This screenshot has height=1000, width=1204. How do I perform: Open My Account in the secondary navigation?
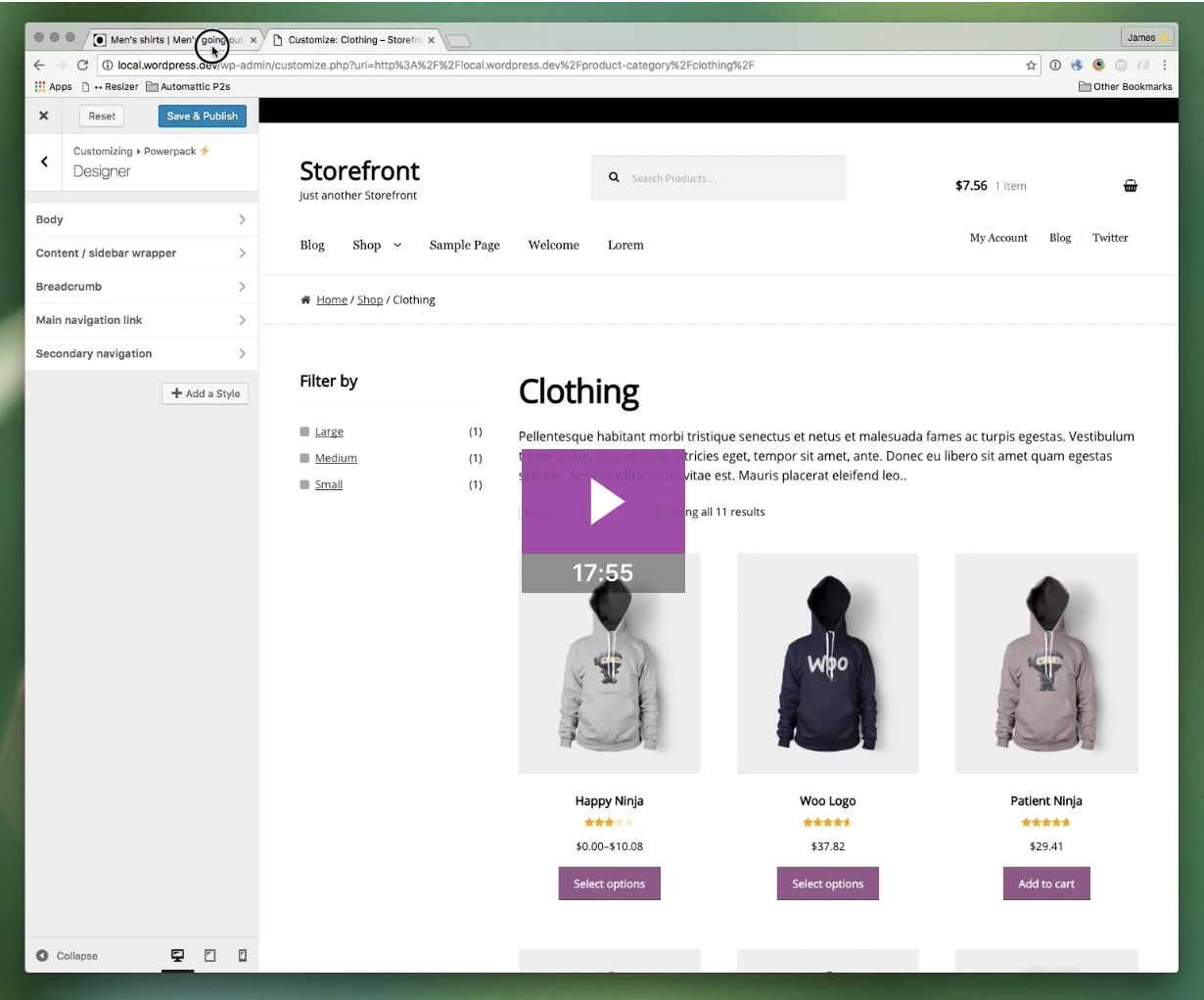998,238
